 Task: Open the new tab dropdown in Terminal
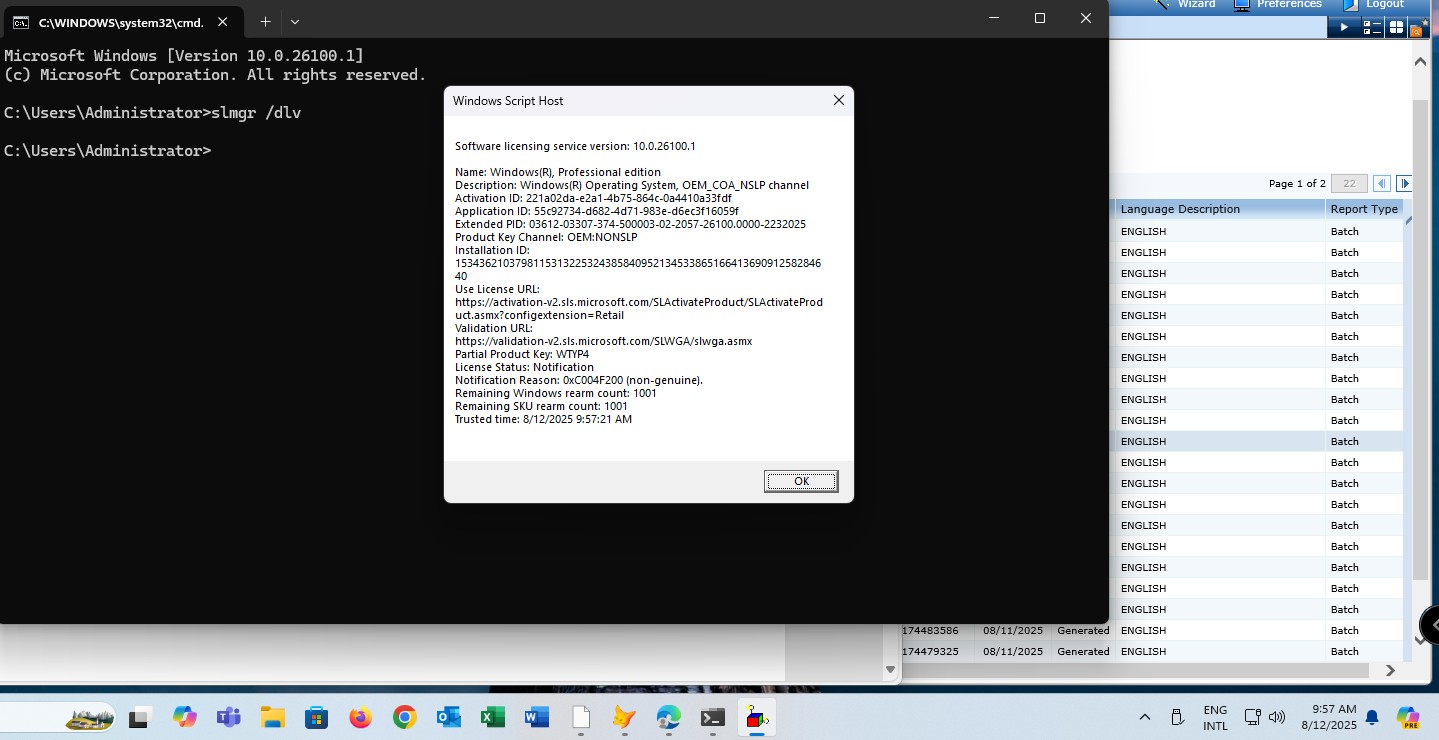(x=294, y=21)
